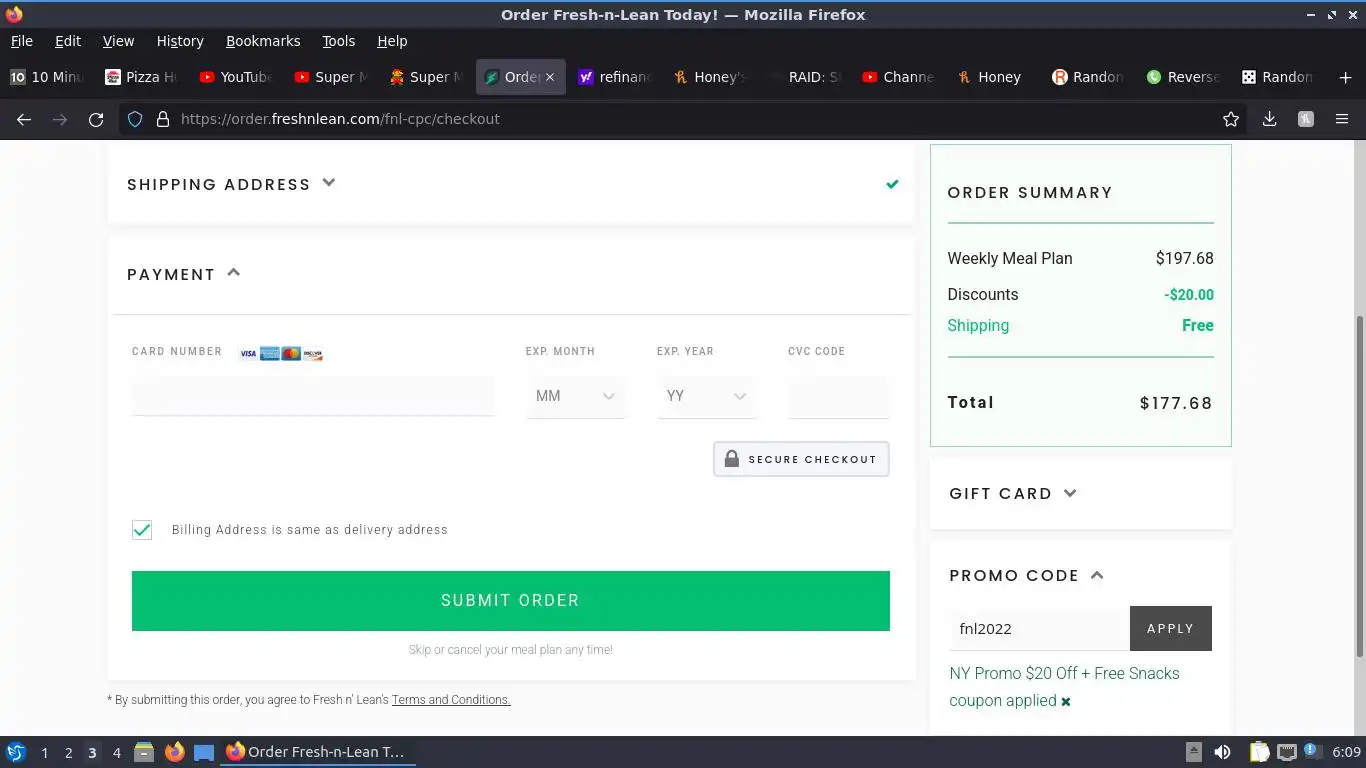
Task: Remove the applied promo coupon
Action: 1066,702
